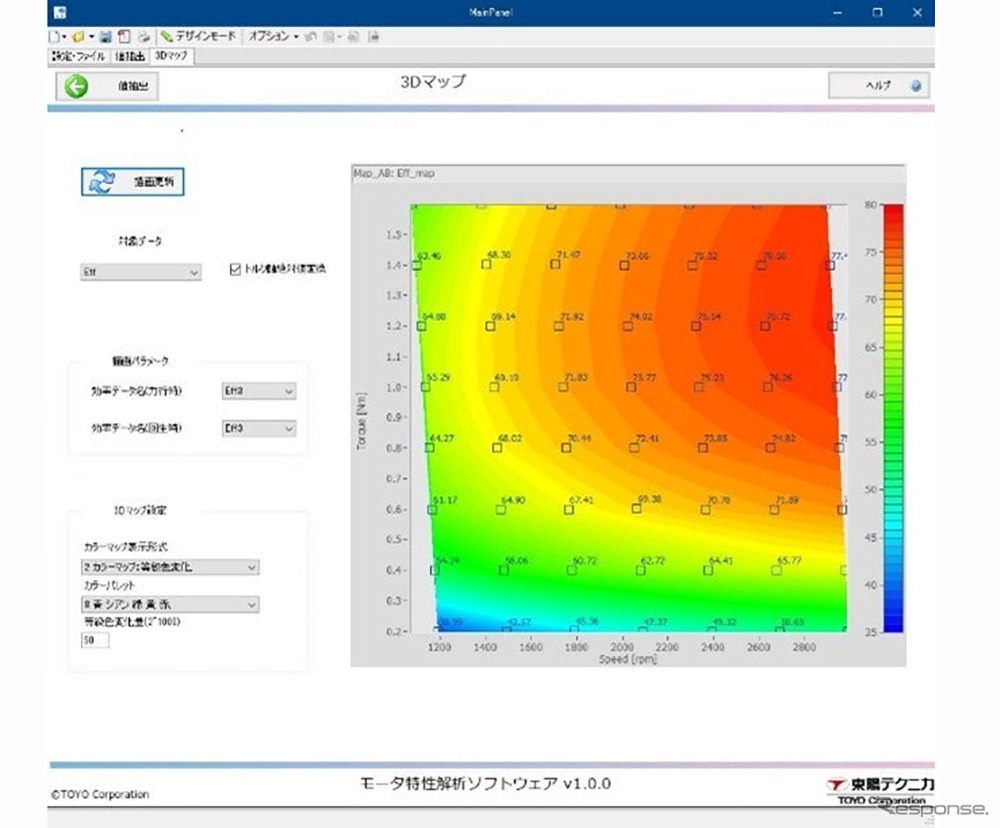Click the Map_AB: Eff_map chart title

pos(394,173)
